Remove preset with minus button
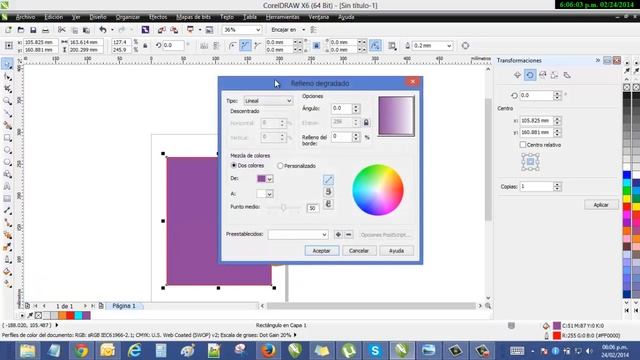The width and height of the screenshot is (640, 360). click(x=348, y=235)
